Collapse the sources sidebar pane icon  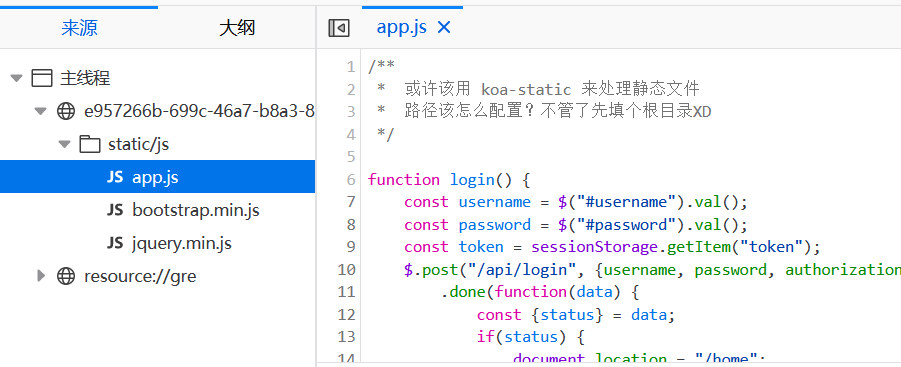pyautogui.click(x=339, y=28)
